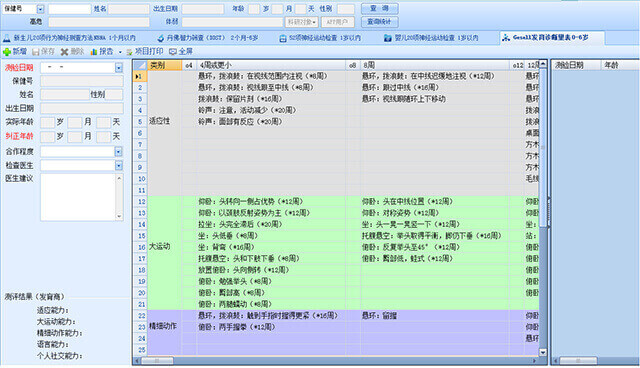
Task: Select row number 22 header
Action: (x=140, y=316)
